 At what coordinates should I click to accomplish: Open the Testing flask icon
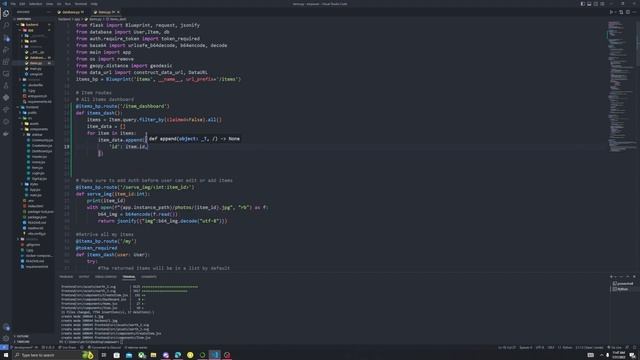click(x=6, y=86)
